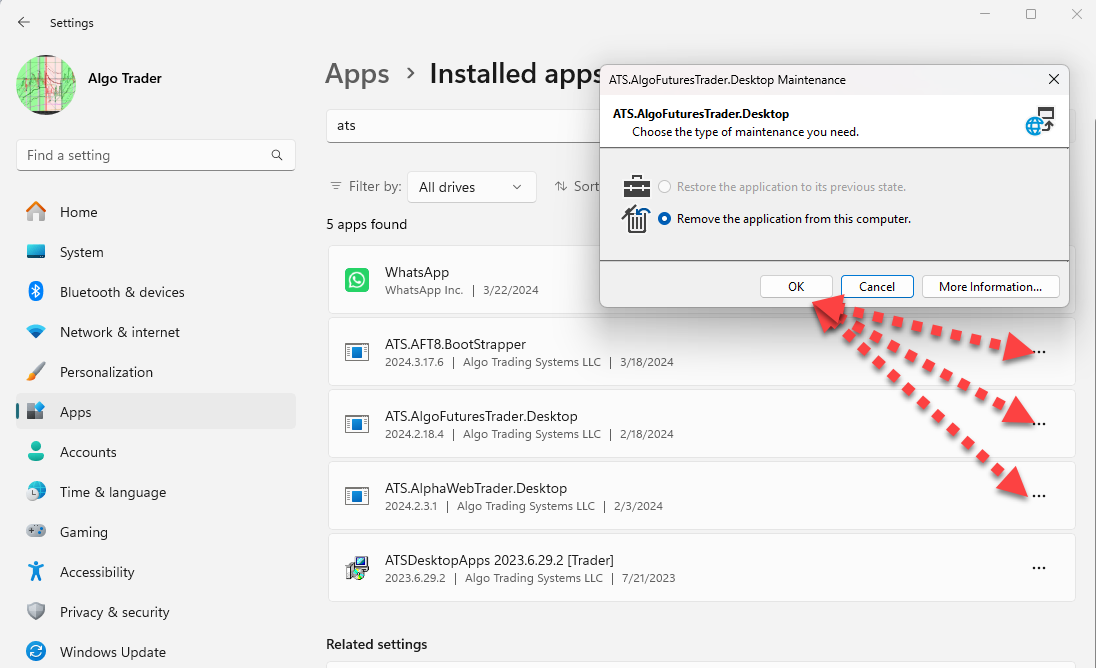Image resolution: width=1096 pixels, height=668 pixels.
Task: Click the Apps breadcrumb link
Action: [x=357, y=74]
